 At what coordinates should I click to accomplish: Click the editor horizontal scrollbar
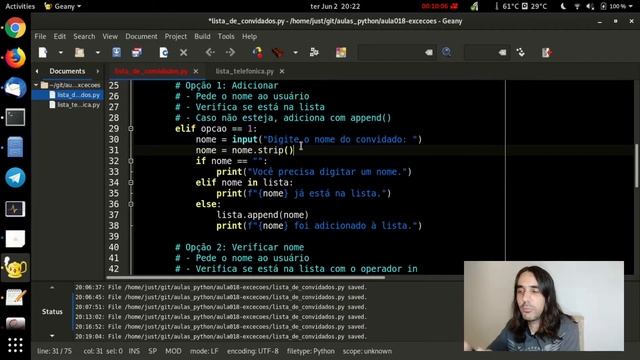point(246,278)
